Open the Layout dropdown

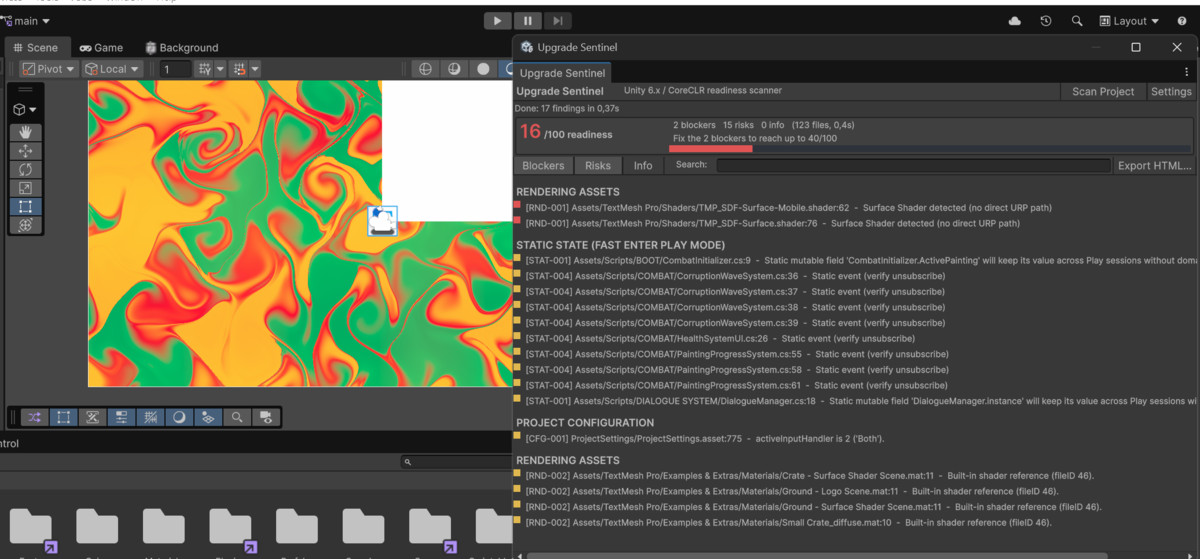click(1129, 21)
